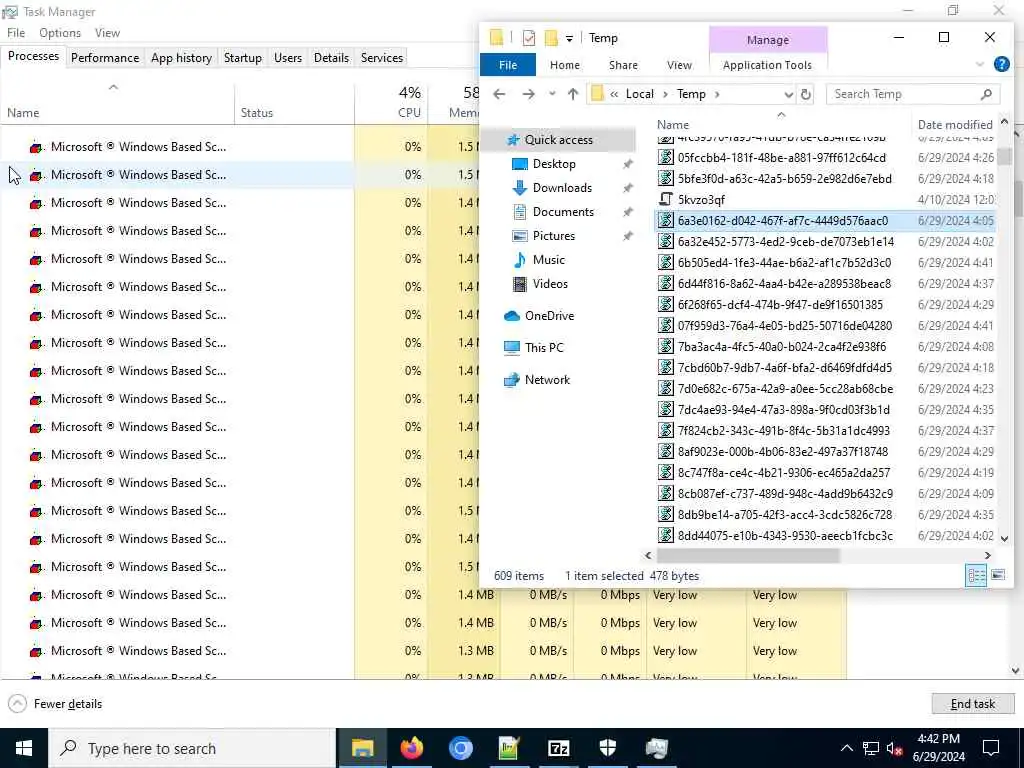Select file 05fccbb4-181f-48be-a881-97ff612c64cd
This screenshot has width=1024, height=768.
[x=781, y=158]
